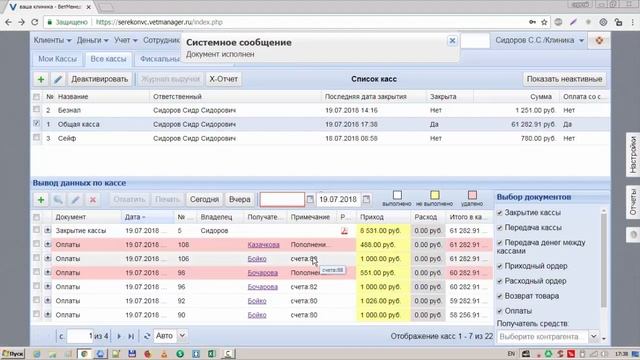Expand the Казачкова payment row
Image resolution: width=640 pixels, height=360 pixels.
coord(48,244)
